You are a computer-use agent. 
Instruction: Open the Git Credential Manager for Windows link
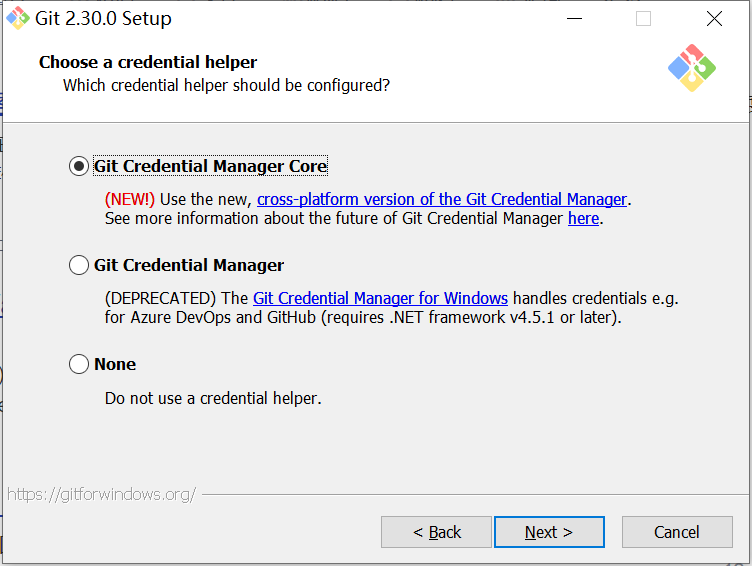tap(380, 298)
